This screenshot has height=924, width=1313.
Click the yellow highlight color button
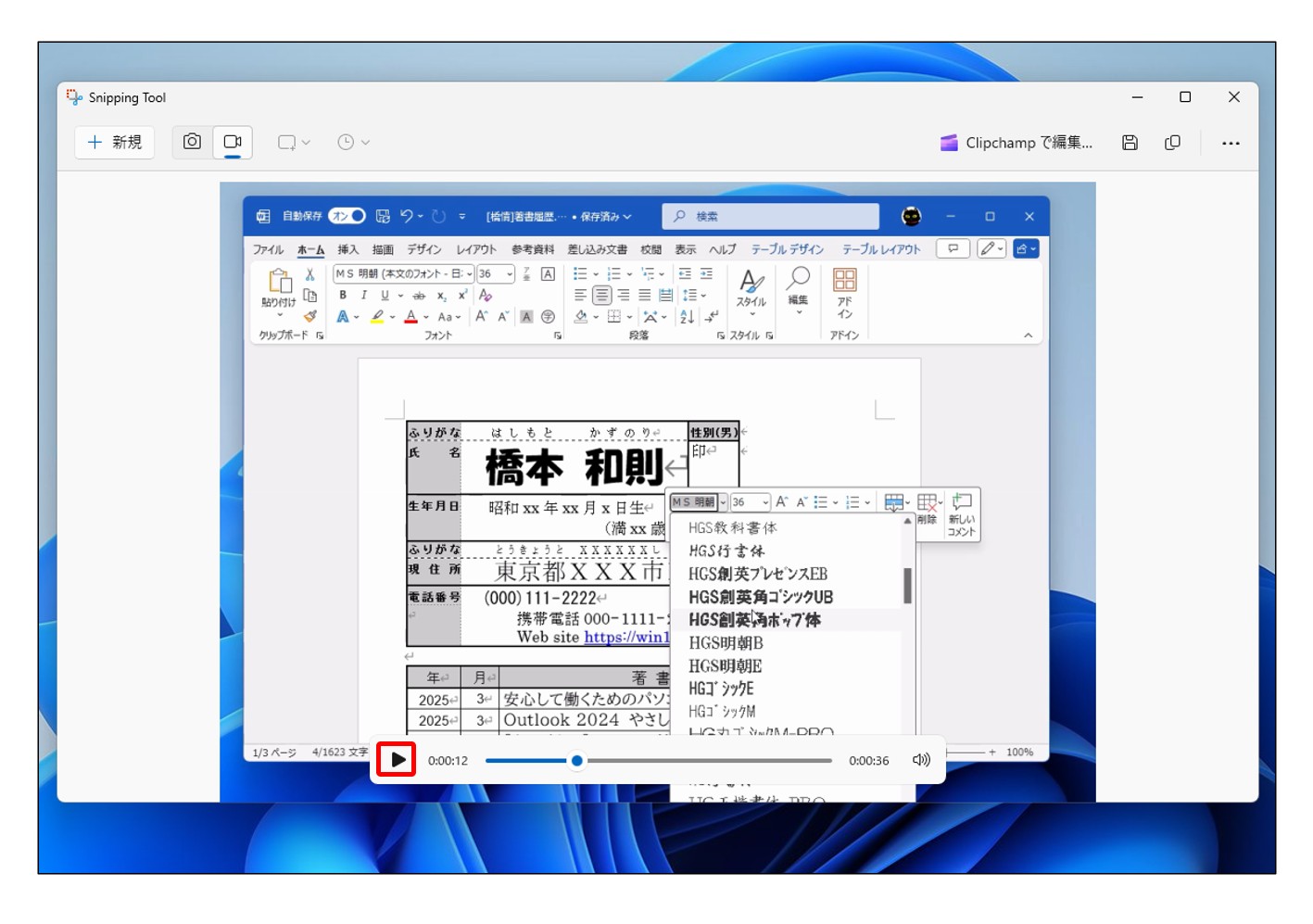coord(377,317)
